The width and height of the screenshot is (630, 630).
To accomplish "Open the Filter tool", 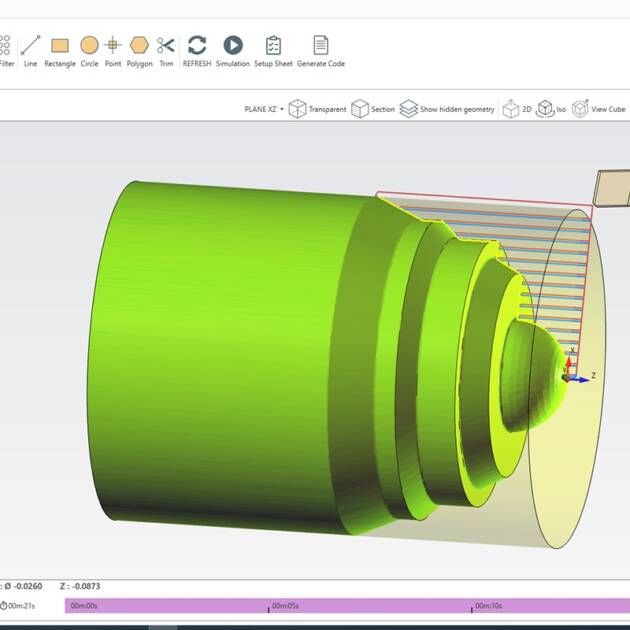I will point(5,46).
